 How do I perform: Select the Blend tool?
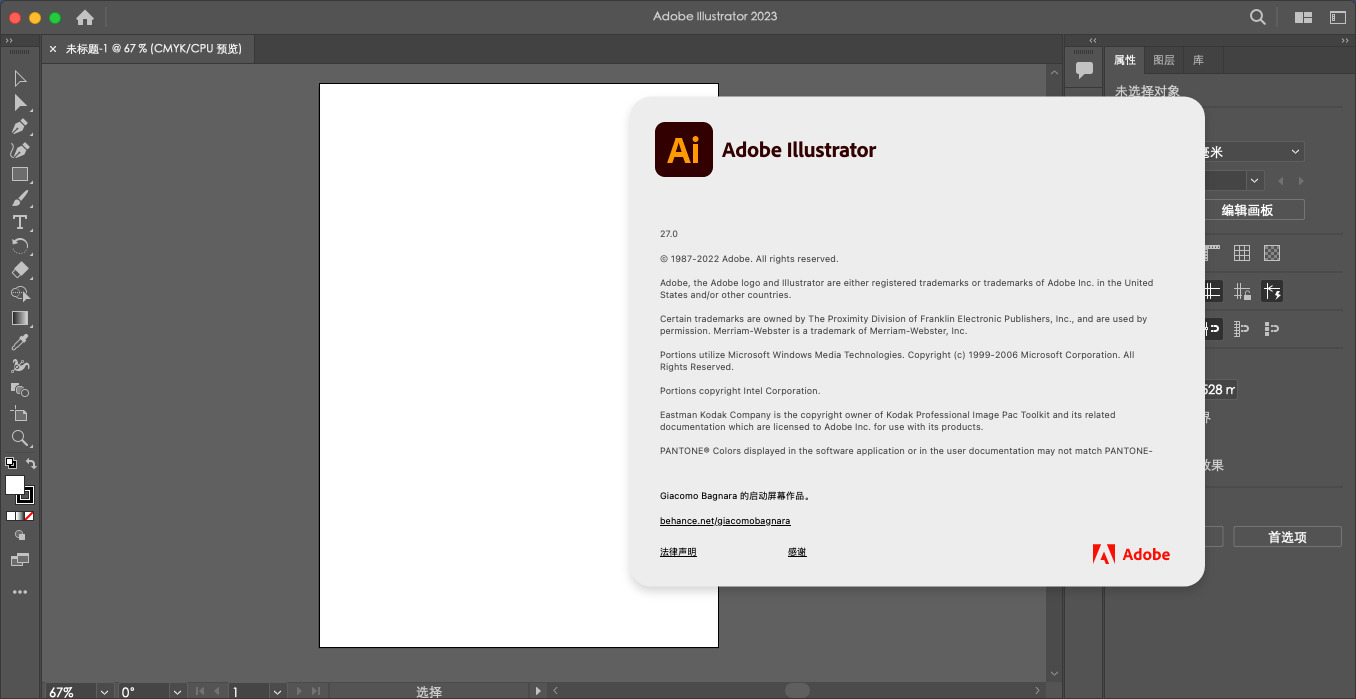click(20, 390)
